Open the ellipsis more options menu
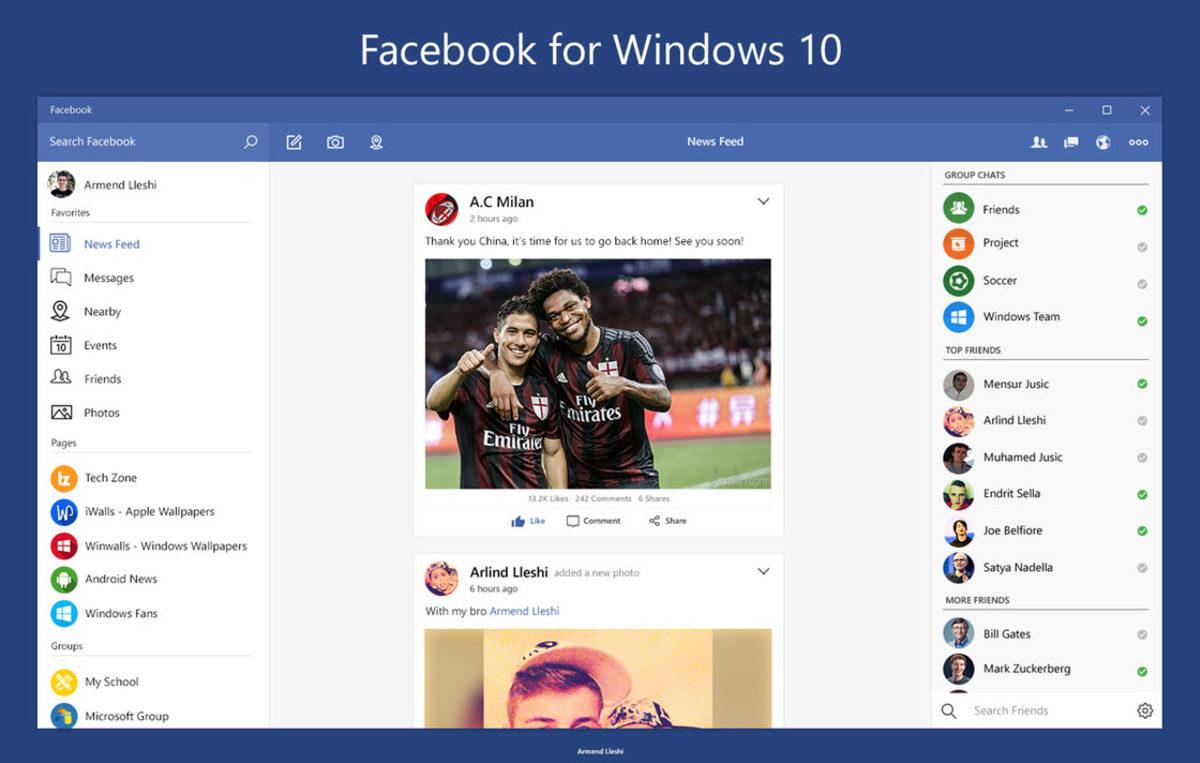This screenshot has width=1200, height=763. pyautogui.click(x=1138, y=142)
